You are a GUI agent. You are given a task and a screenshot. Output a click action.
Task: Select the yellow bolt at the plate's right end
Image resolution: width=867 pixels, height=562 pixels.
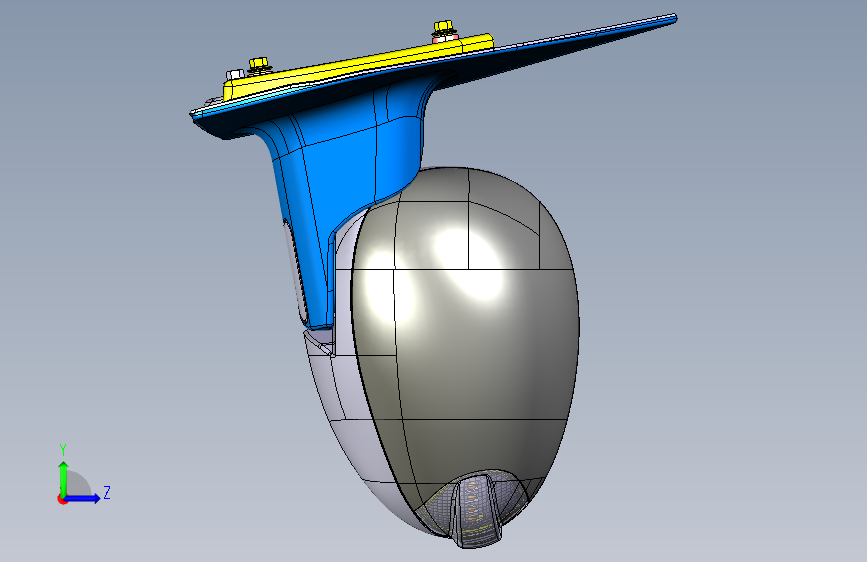[443, 28]
